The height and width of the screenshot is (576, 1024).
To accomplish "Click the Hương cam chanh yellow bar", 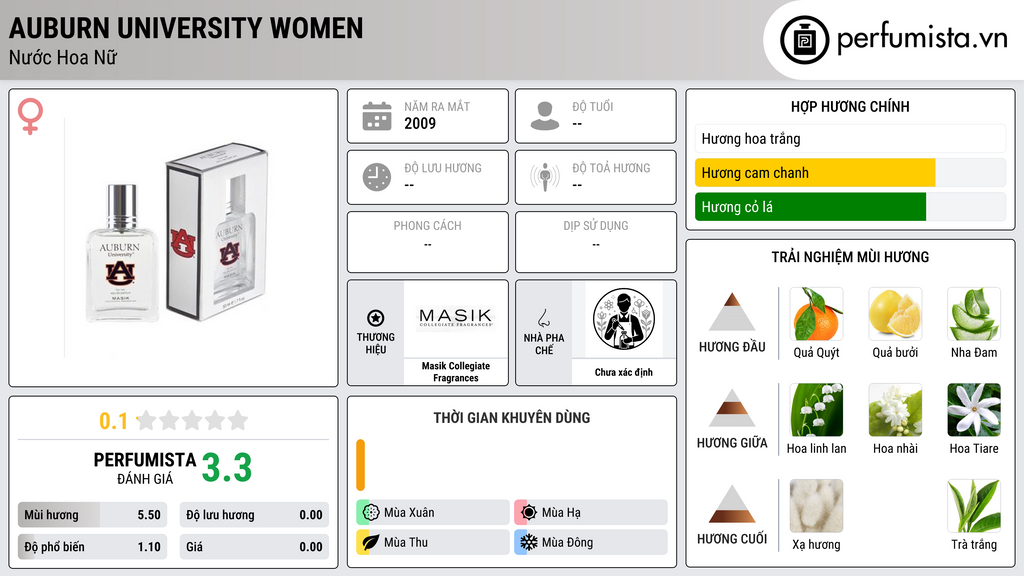I will 815,173.
